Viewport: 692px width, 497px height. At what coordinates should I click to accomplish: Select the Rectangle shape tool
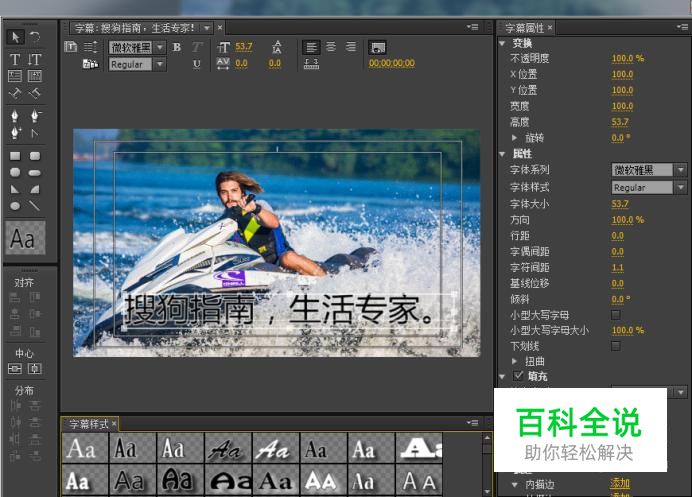(x=15, y=156)
